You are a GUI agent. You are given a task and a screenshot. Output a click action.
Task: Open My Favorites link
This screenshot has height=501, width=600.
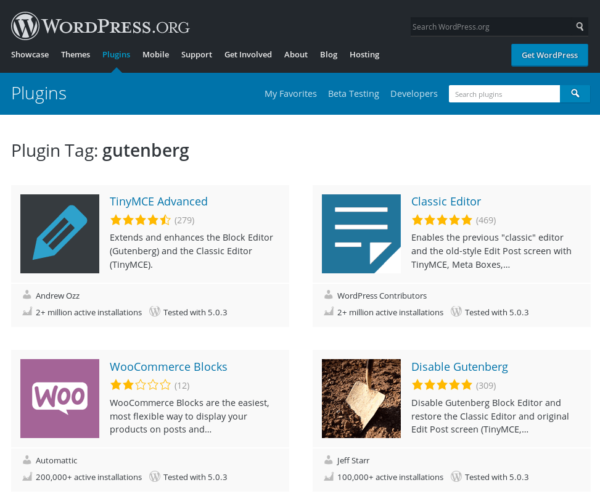290,94
